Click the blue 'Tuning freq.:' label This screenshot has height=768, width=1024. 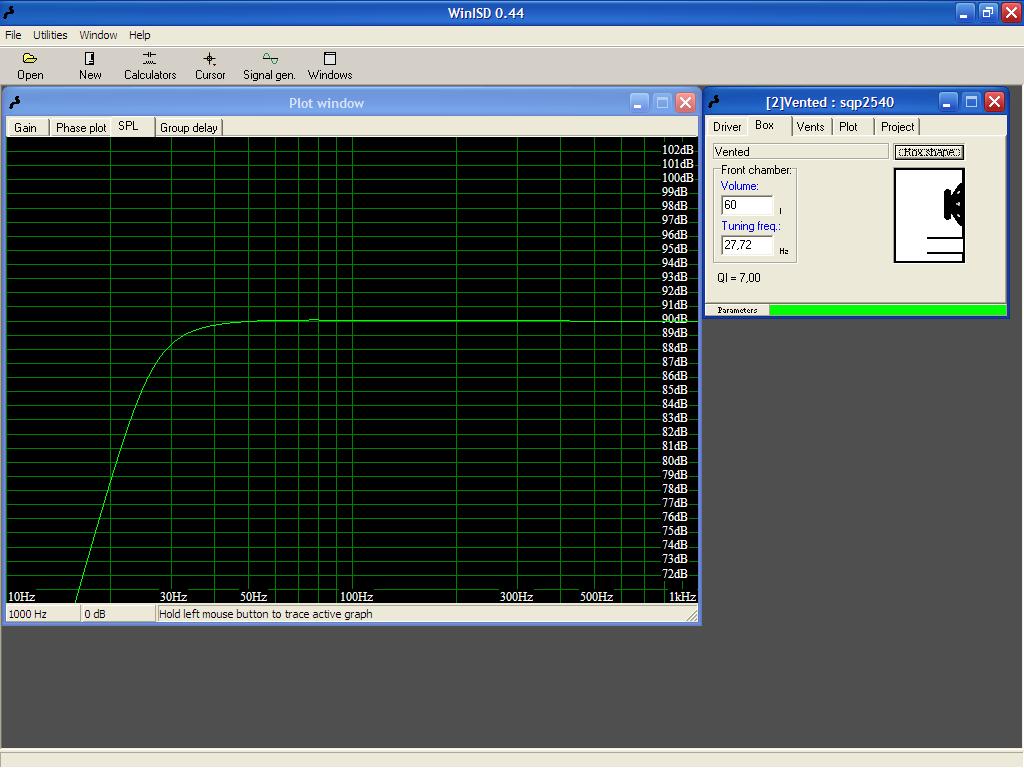click(x=750, y=226)
